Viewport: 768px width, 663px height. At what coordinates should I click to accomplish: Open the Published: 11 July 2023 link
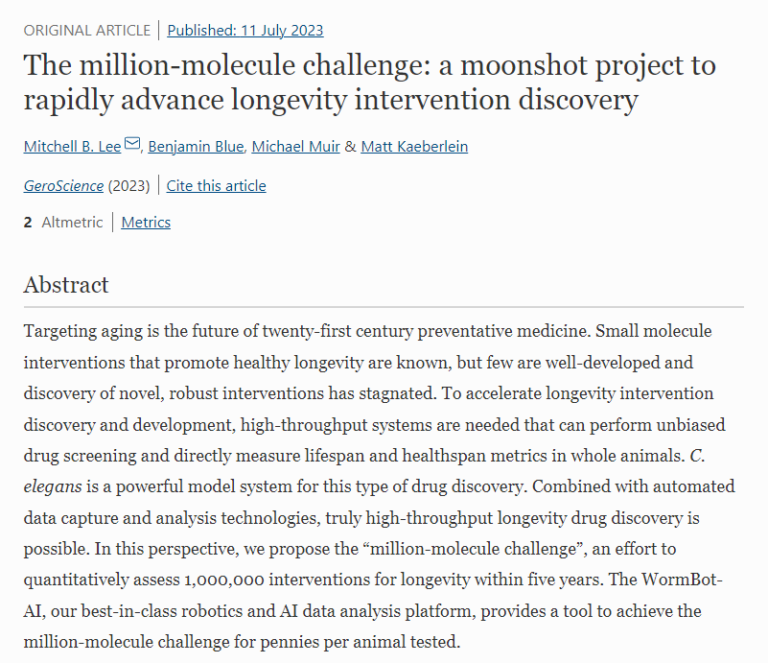pyautogui.click(x=245, y=30)
